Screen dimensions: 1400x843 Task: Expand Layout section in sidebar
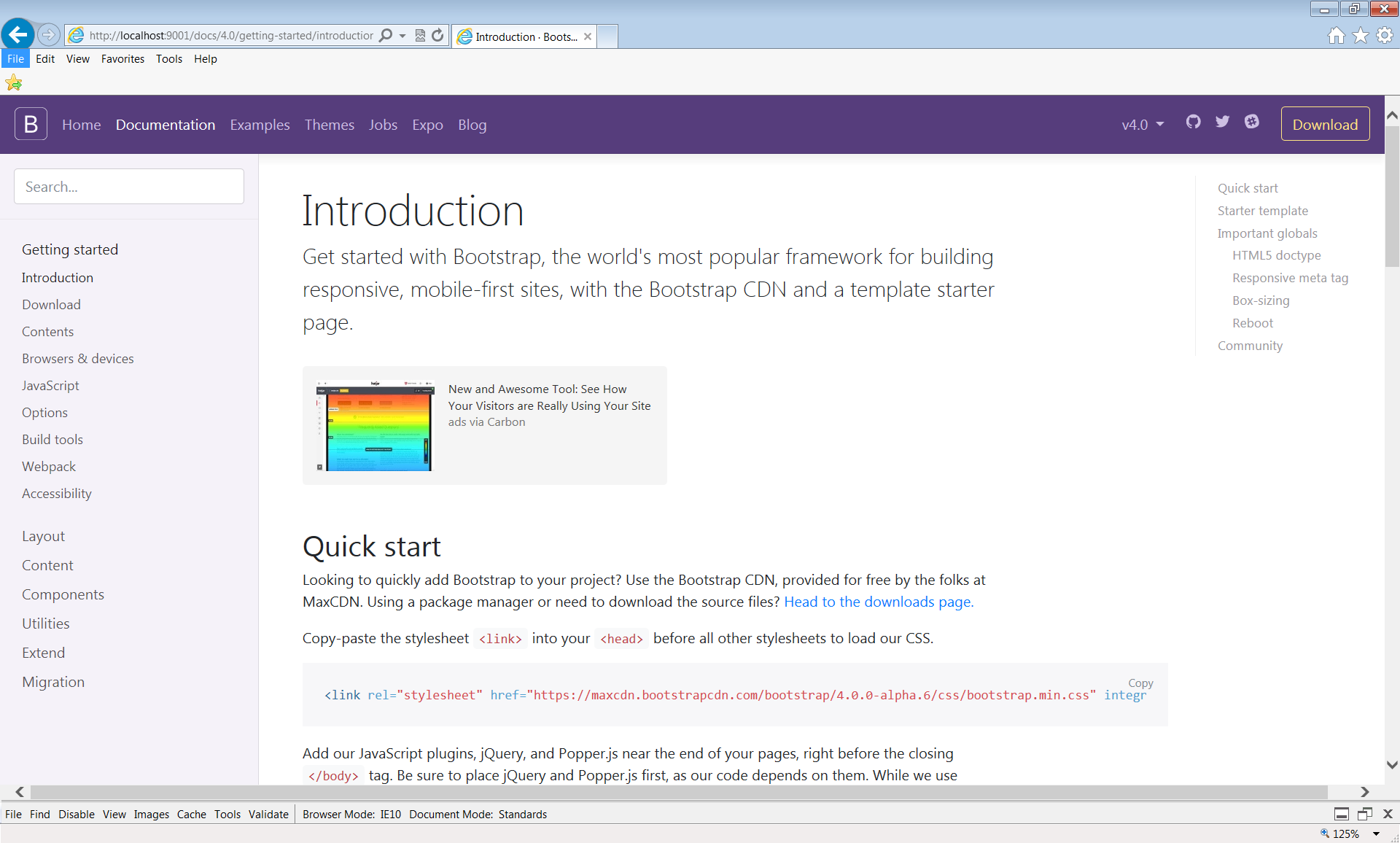click(x=43, y=536)
